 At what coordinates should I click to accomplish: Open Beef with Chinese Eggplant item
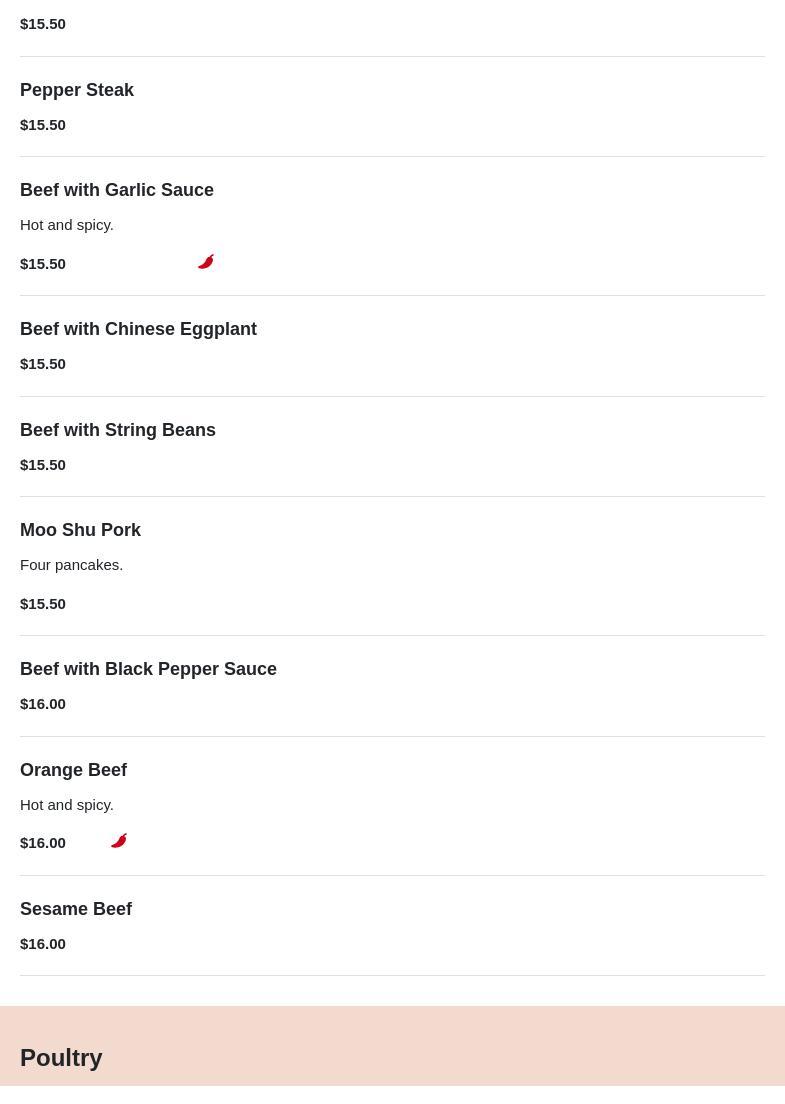coord(138,329)
